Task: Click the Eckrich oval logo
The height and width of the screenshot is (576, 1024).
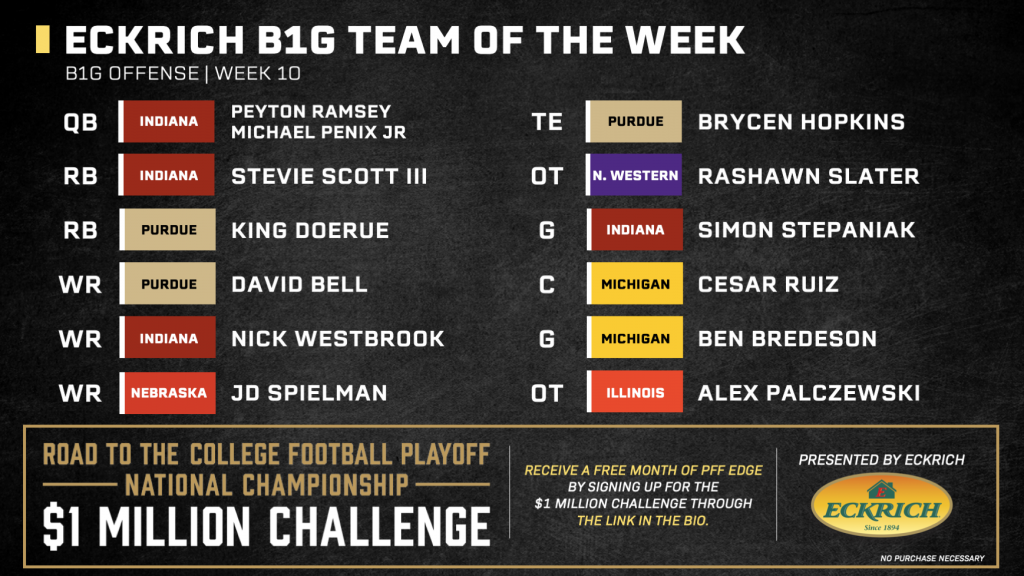Action: click(x=882, y=505)
